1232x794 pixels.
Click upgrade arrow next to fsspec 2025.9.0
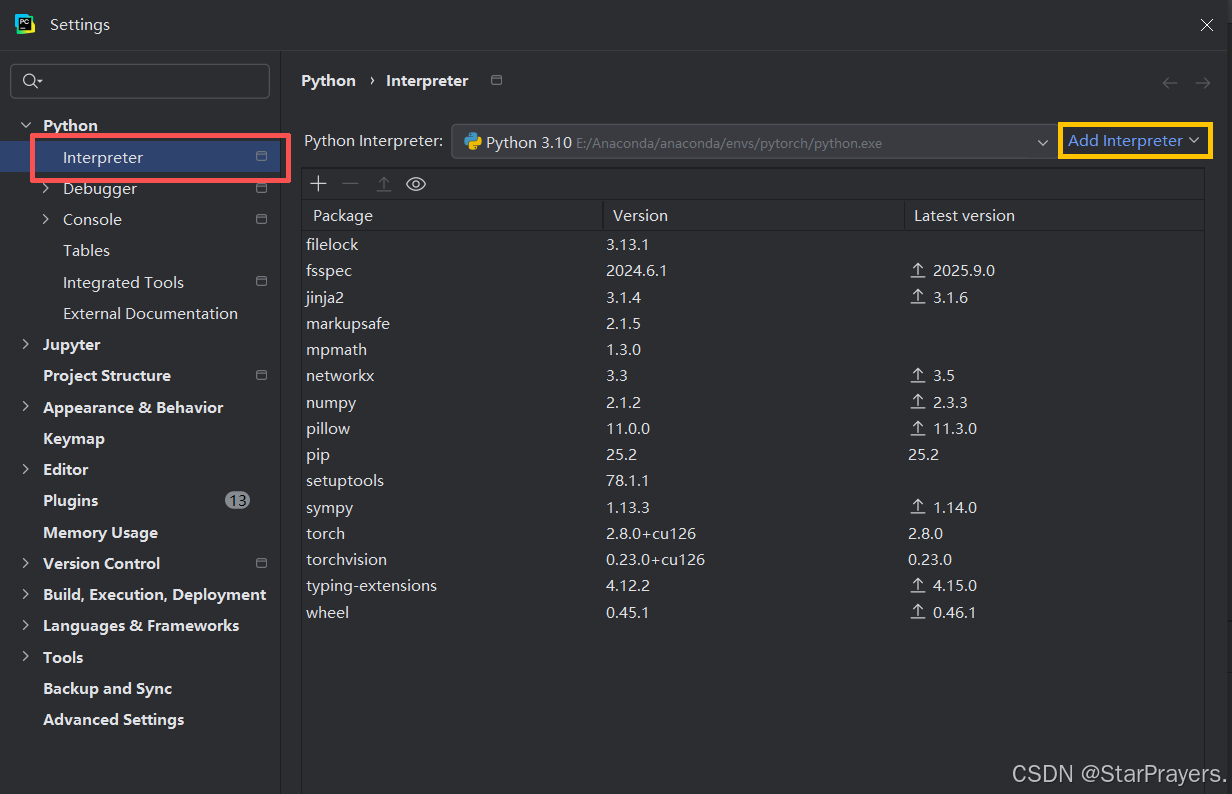918,271
